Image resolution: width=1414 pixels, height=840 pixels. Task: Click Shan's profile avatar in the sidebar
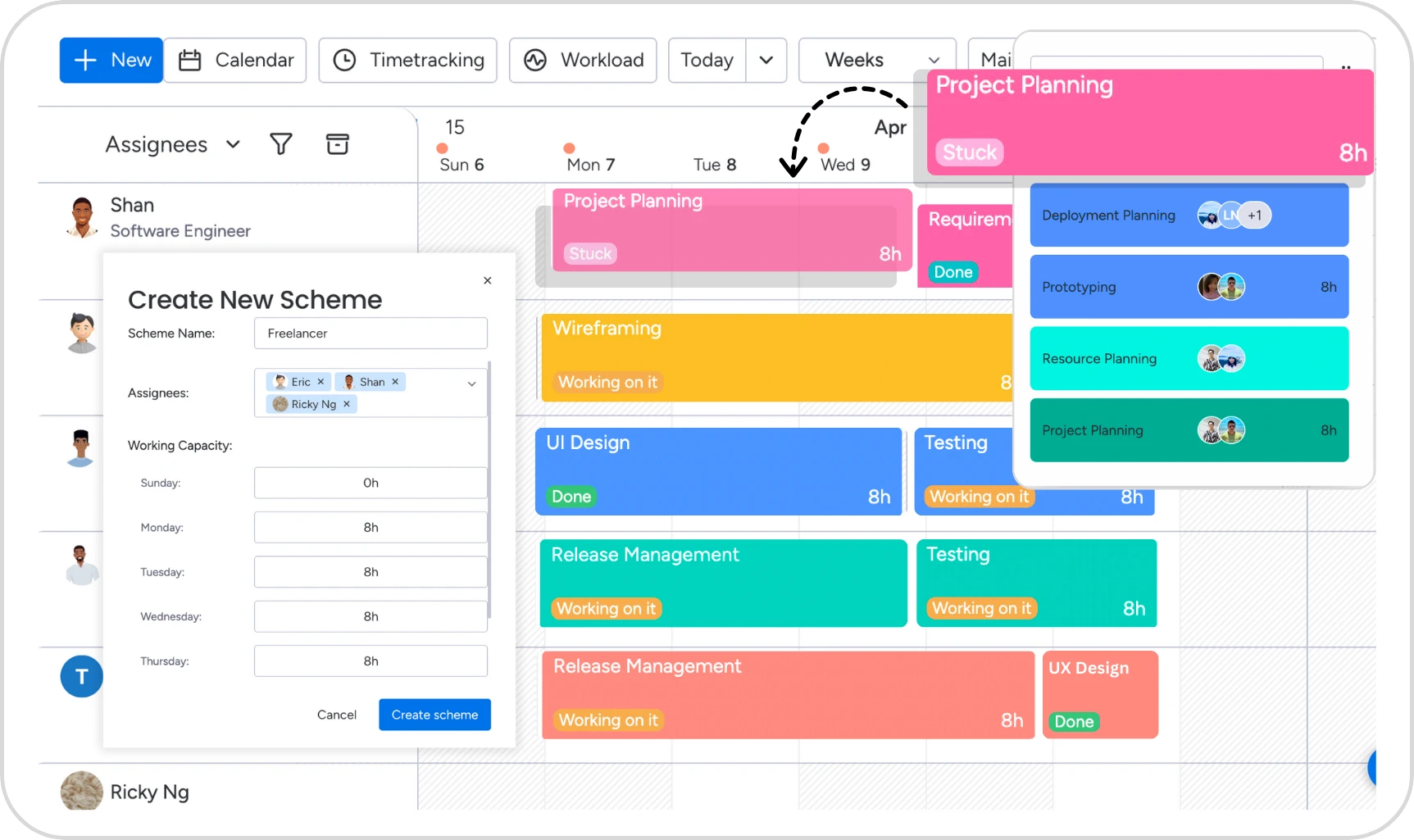(x=82, y=216)
